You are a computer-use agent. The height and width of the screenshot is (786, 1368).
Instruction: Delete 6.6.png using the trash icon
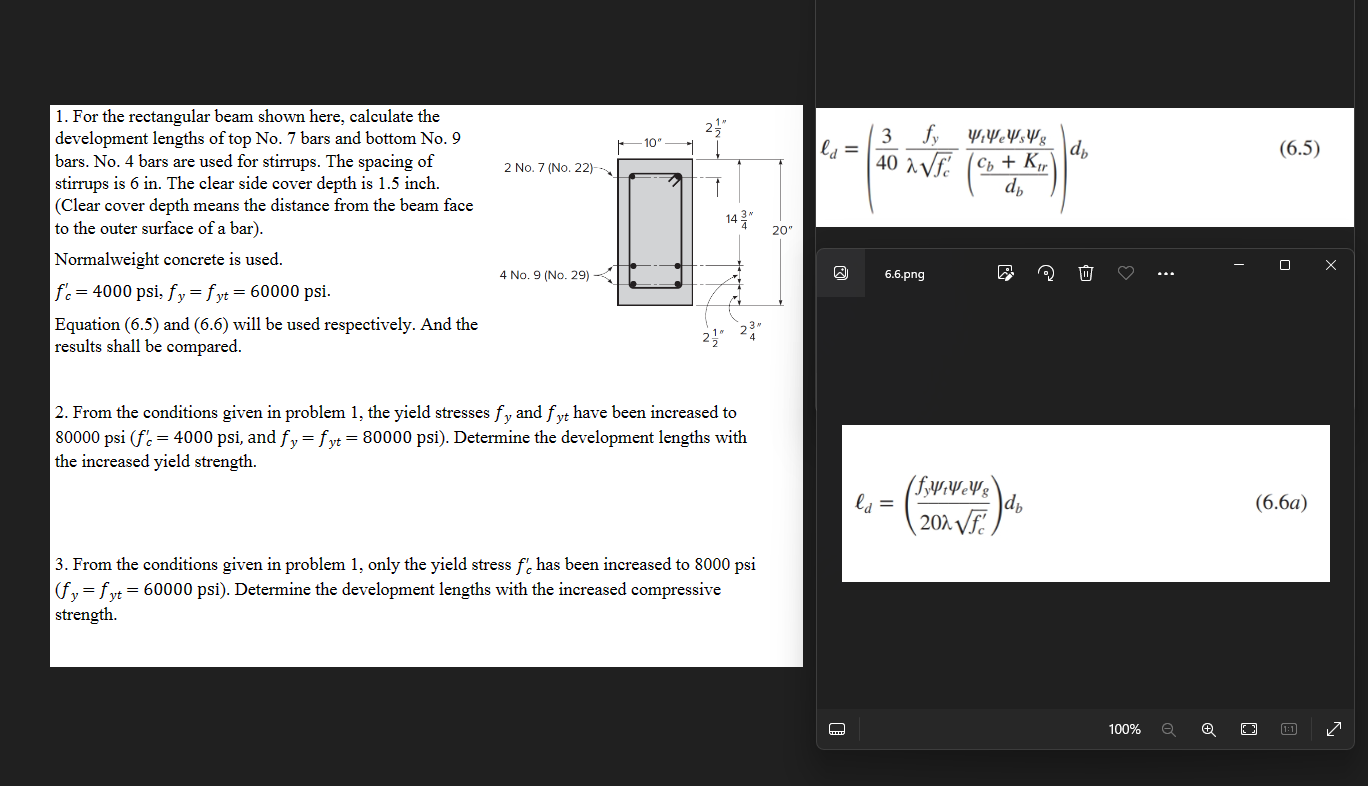coord(1086,273)
